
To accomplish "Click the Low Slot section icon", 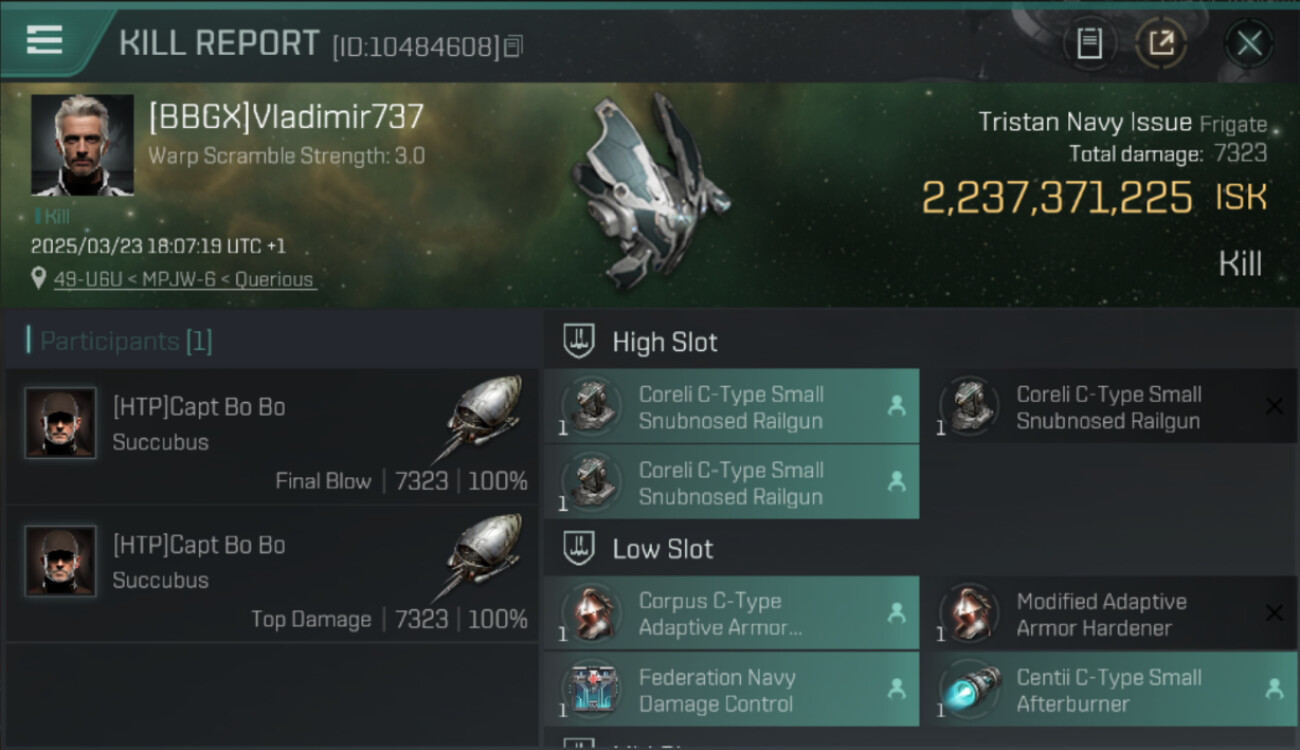I will click(x=580, y=548).
